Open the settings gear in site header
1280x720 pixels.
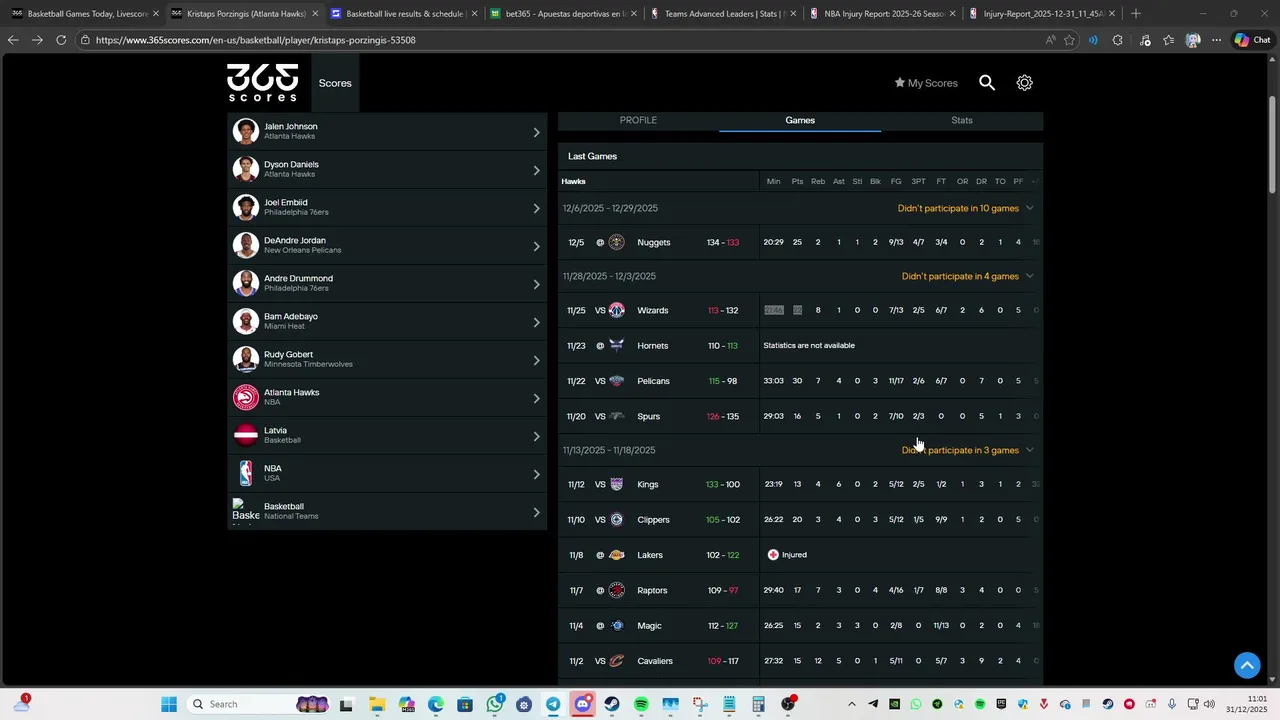[1024, 83]
